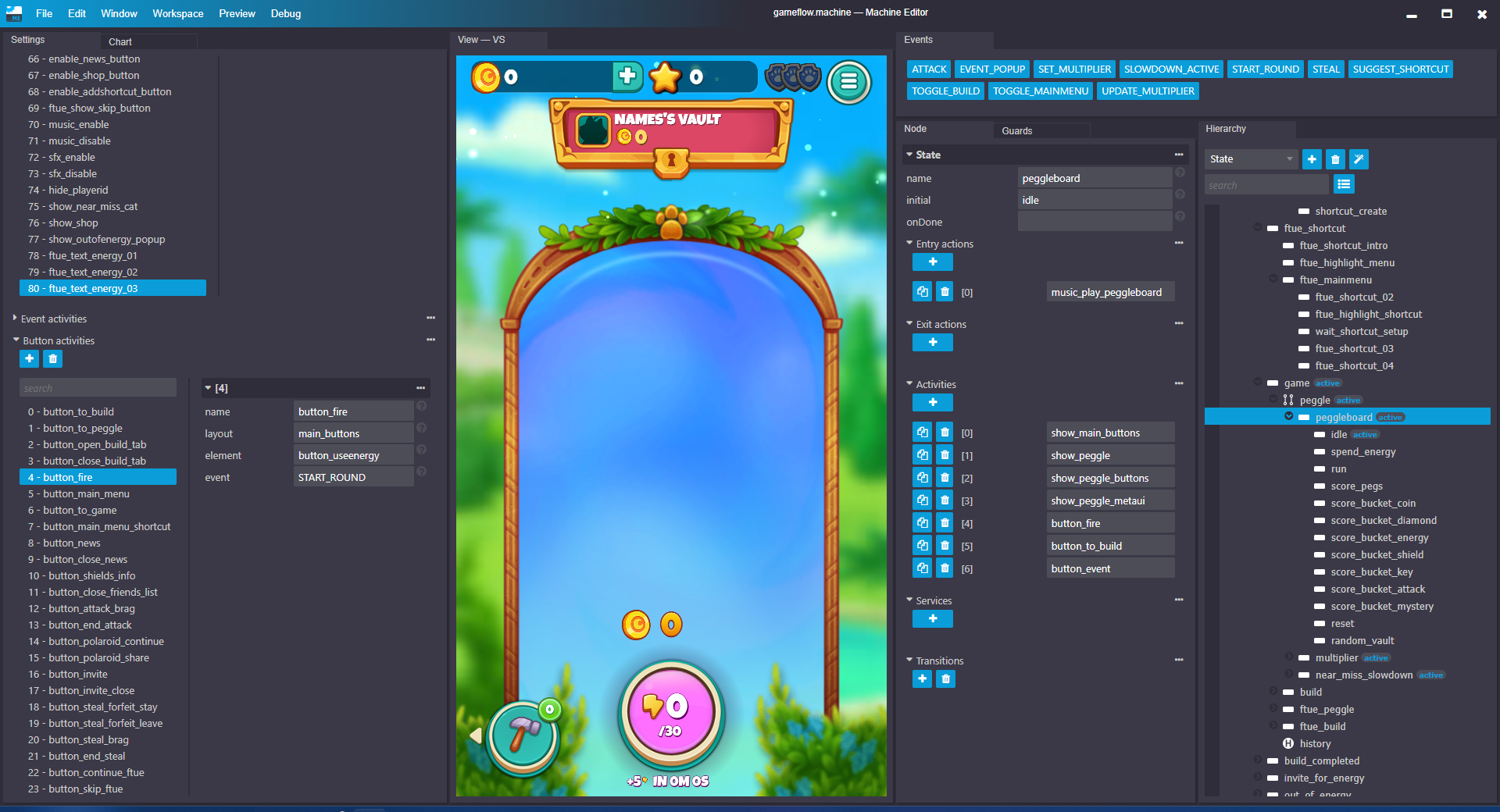The width and height of the screenshot is (1500, 812).
Task: Add a new service
Action: [x=933, y=618]
